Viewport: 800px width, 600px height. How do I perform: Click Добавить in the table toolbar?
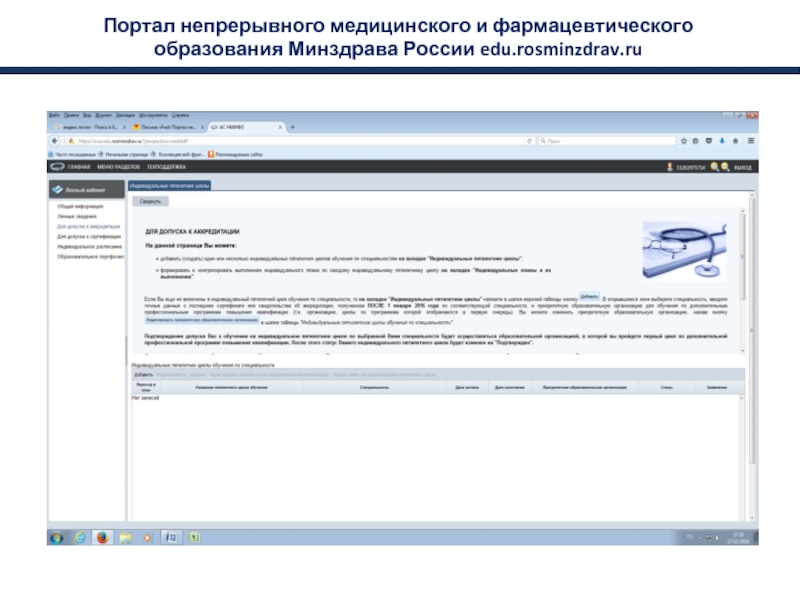[x=143, y=374]
